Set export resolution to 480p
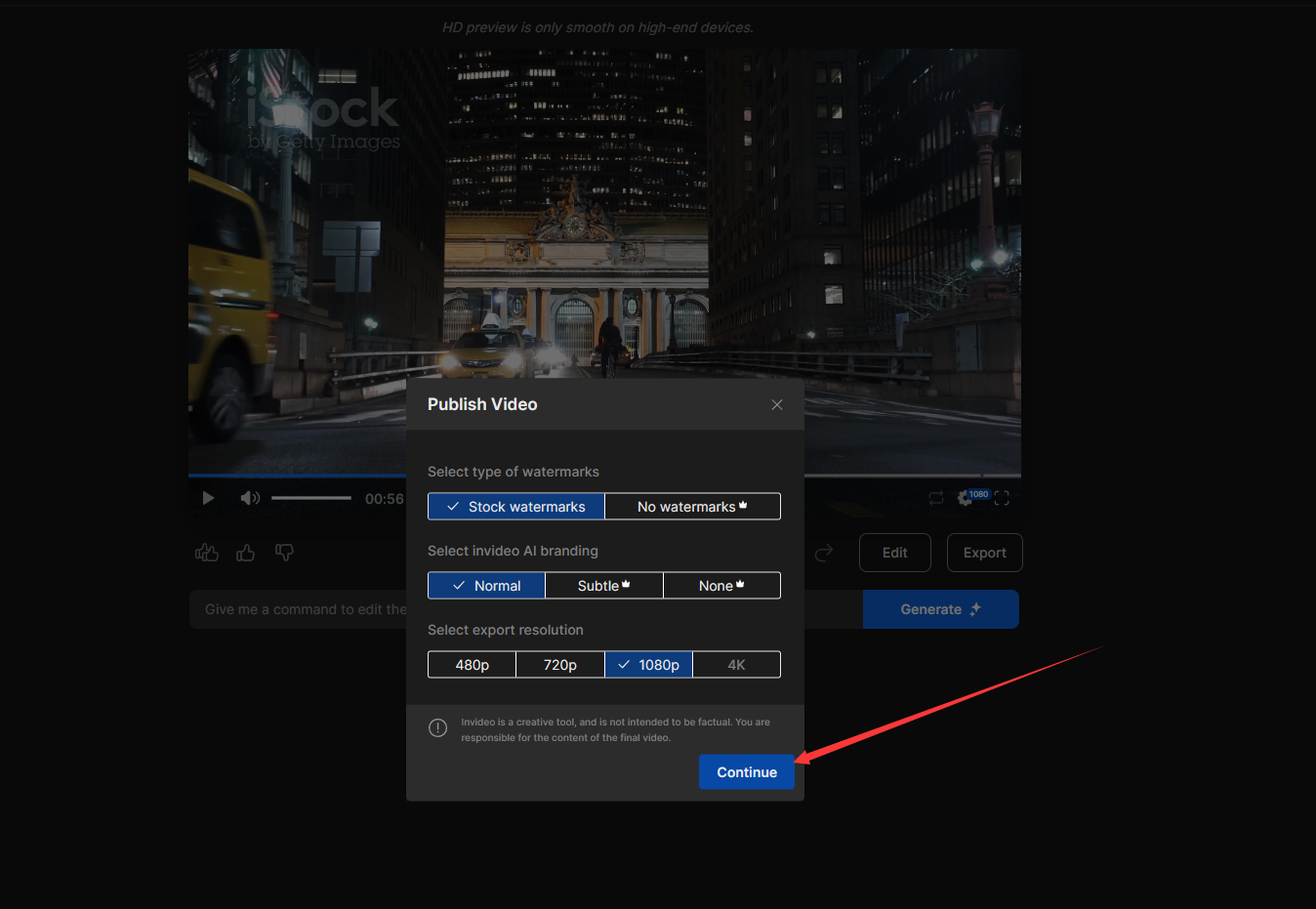Screen dimensions: 1316x909 tap(473, 665)
